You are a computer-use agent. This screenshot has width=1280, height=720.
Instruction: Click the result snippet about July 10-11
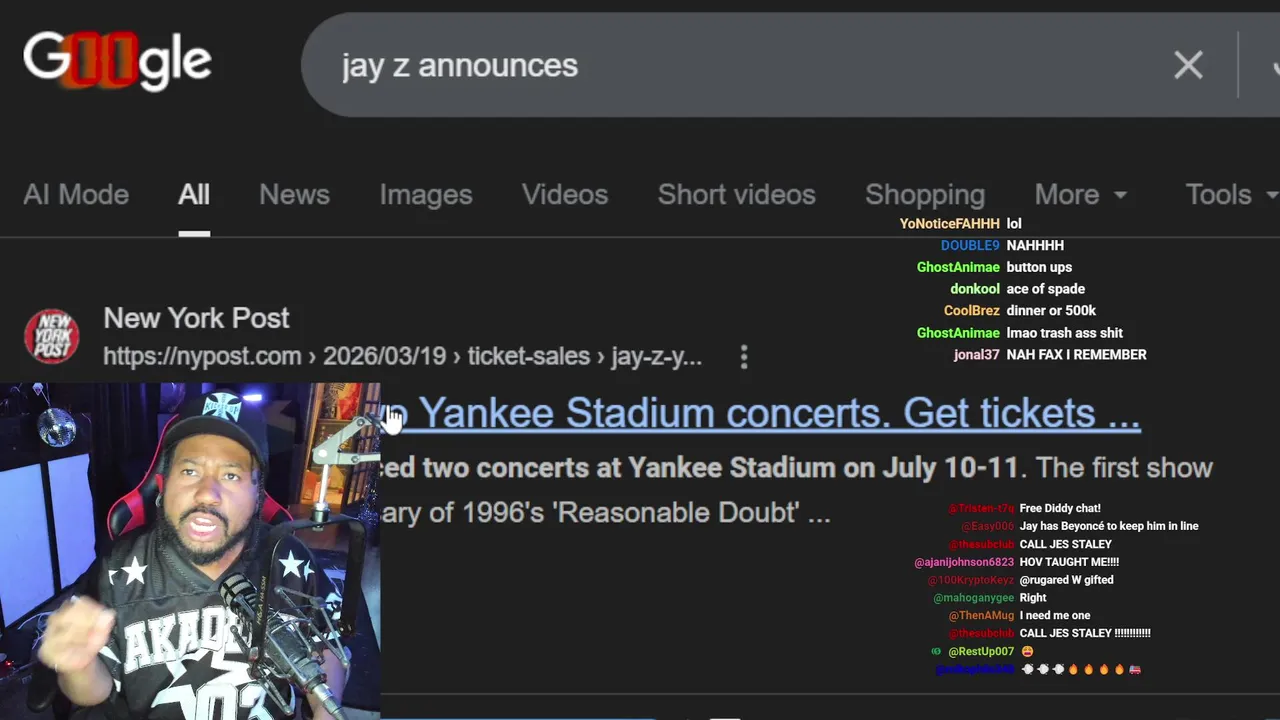pyautogui.click(x=797, y=490)
